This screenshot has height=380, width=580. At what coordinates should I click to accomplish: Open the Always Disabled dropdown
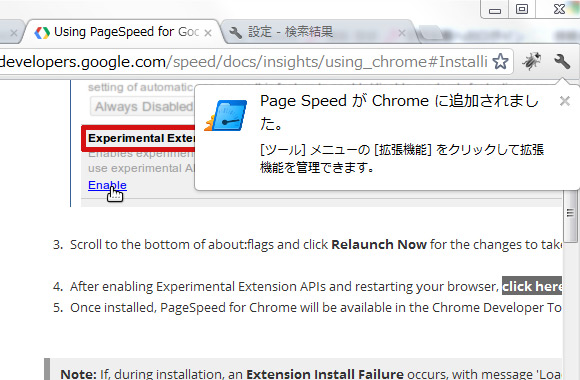point(142,107)
